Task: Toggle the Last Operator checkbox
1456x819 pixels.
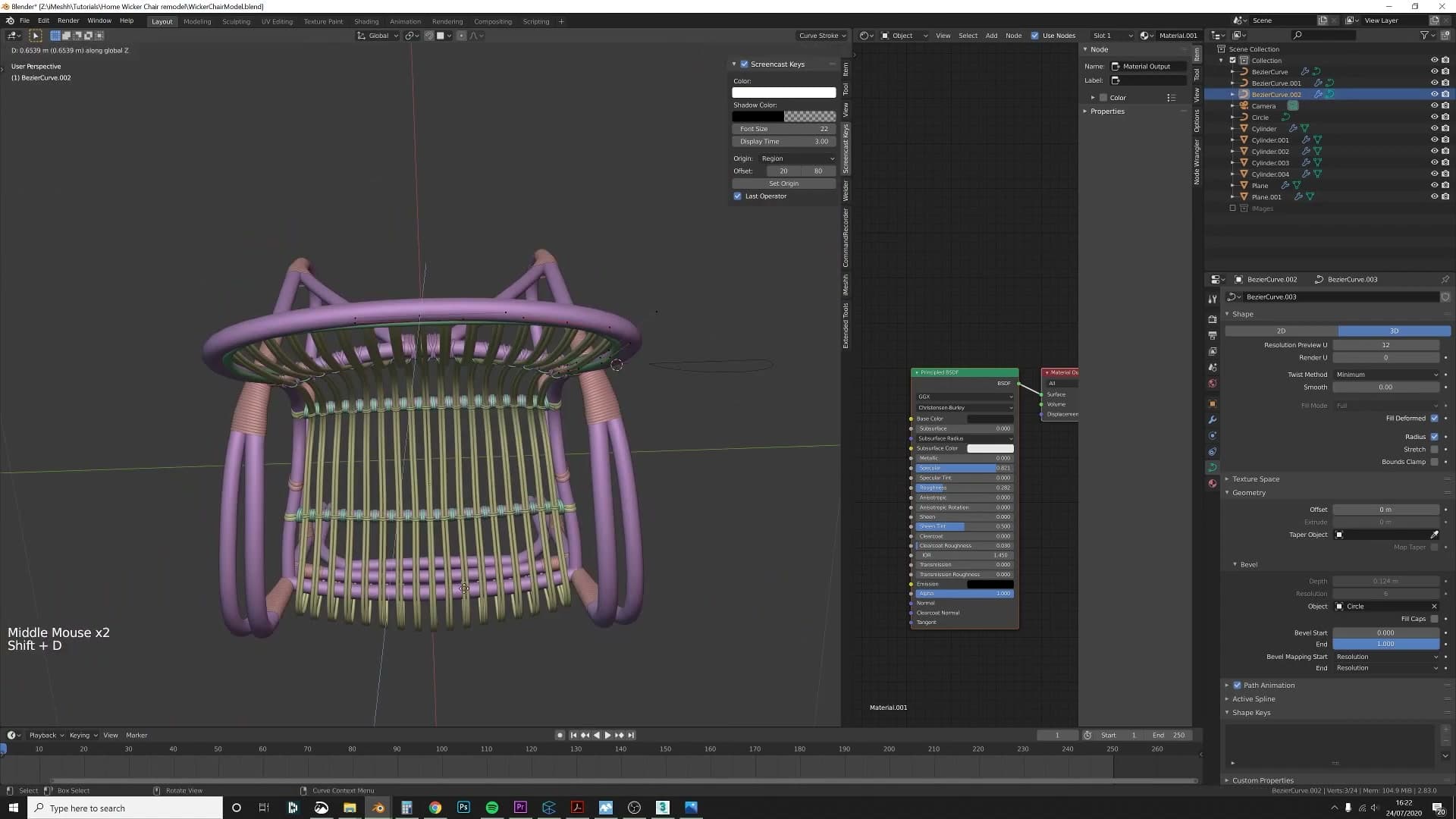Action: click(737, 196)
